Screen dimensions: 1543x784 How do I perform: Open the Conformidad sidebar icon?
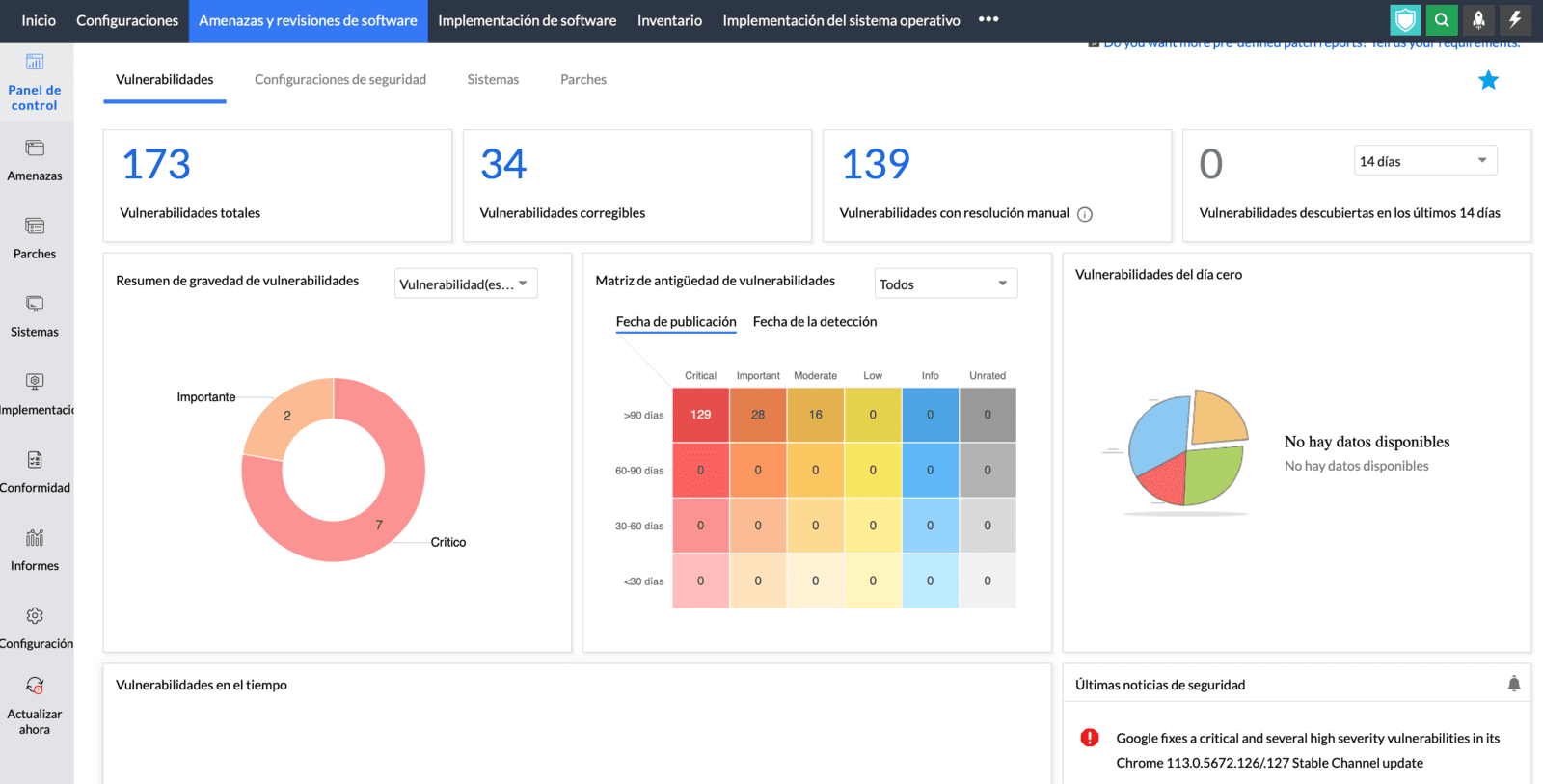35,460
